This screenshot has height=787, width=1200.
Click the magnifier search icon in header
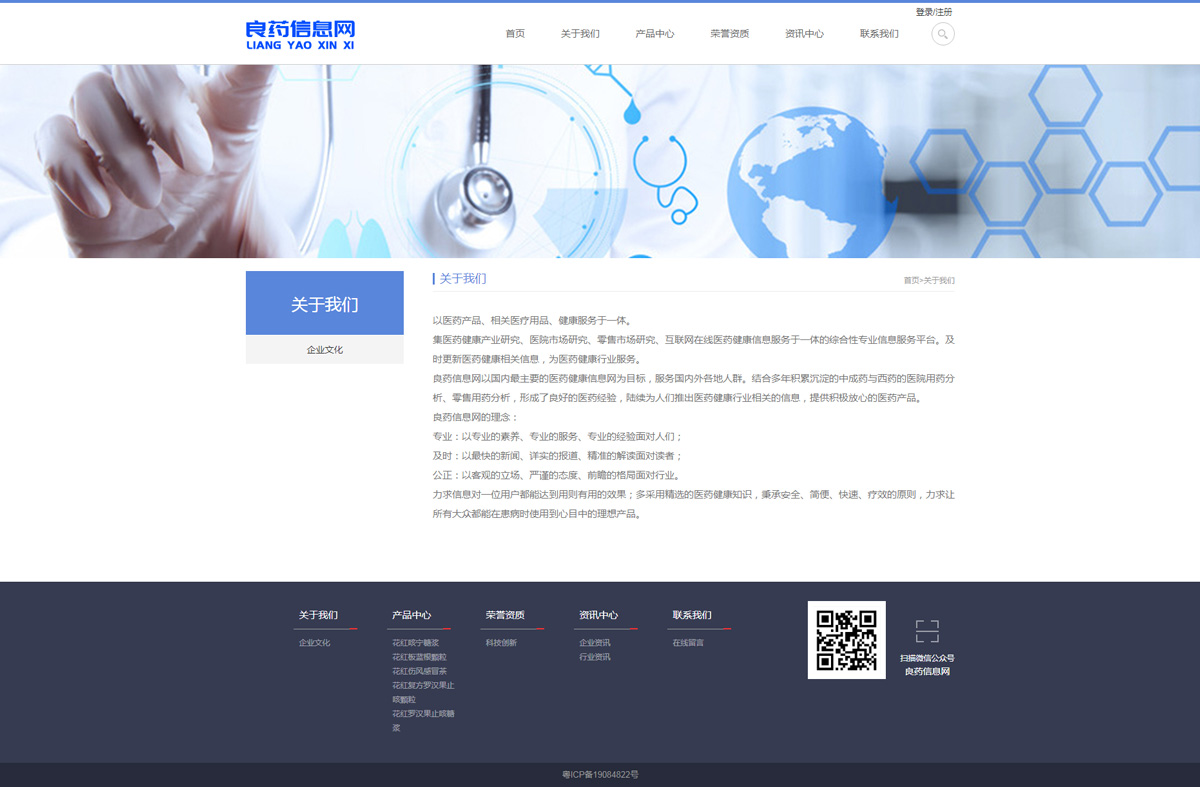(942, 34)
